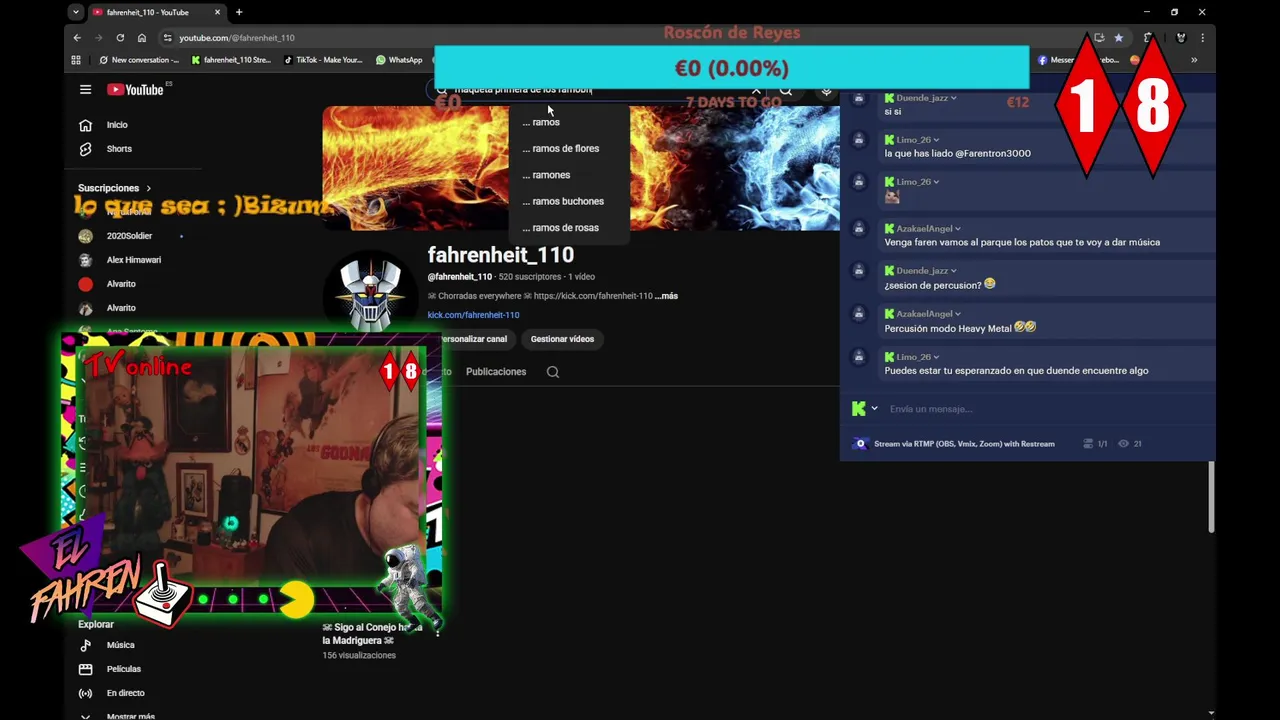This screenshot has height=720, width=1280.
Task: Click the browser address bar URL
Action: pos(237,38)
